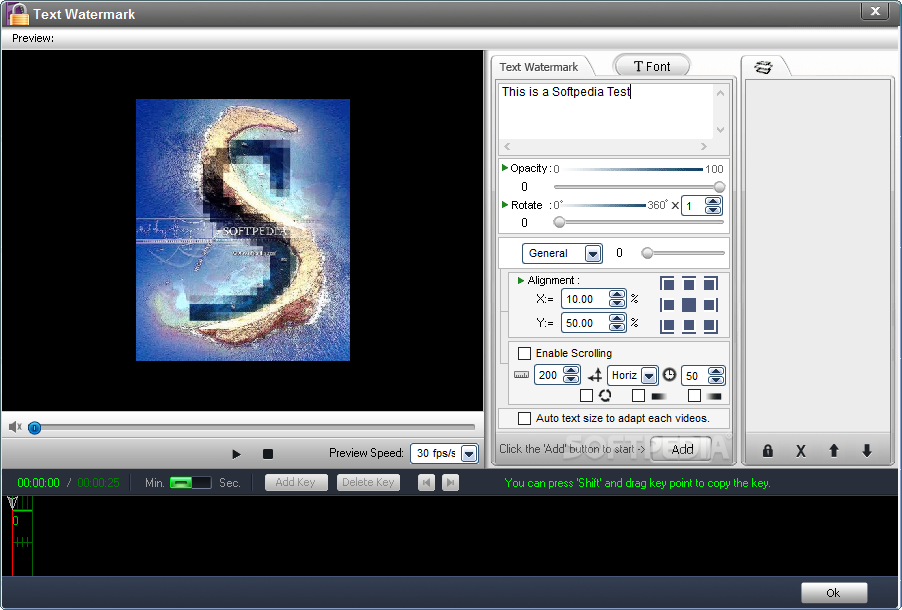Move watermark item down with arrow

pos(867,451)
